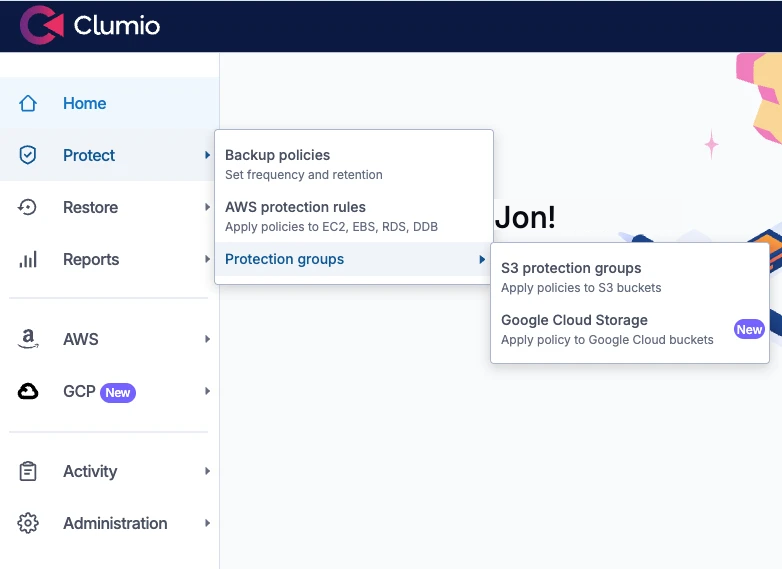Open Backup policies menu entry
The height and width of the screenshot is (569, 782).
click(354, 165)
